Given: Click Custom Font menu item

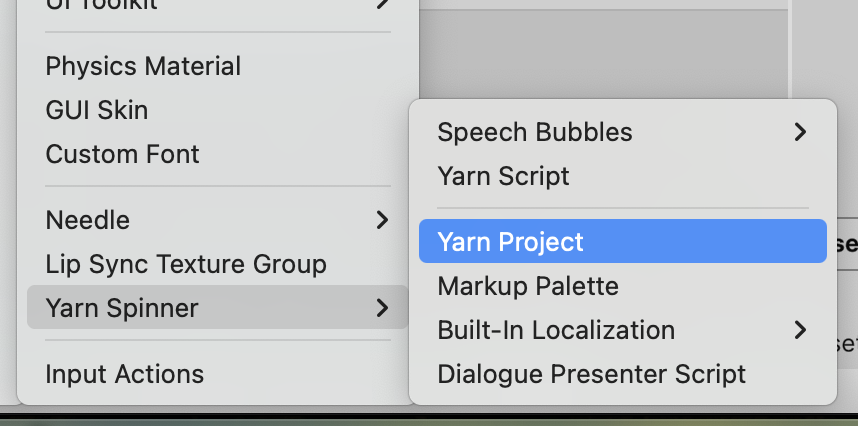Looking at the screenshot, I should point(122,154).
